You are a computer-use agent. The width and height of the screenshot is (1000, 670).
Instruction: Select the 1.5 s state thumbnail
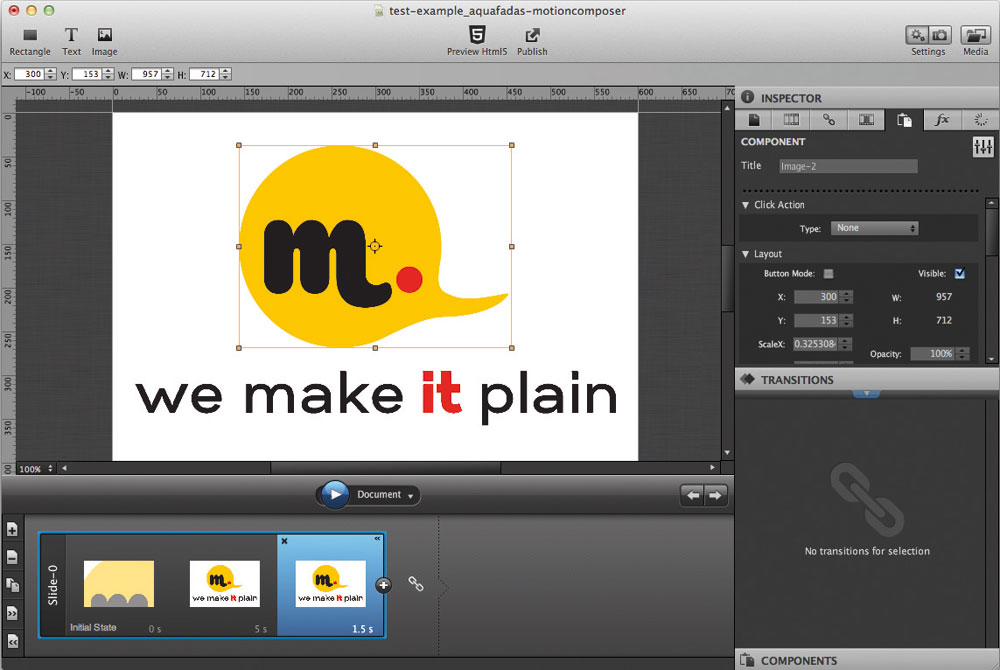[x=330, y=584]
